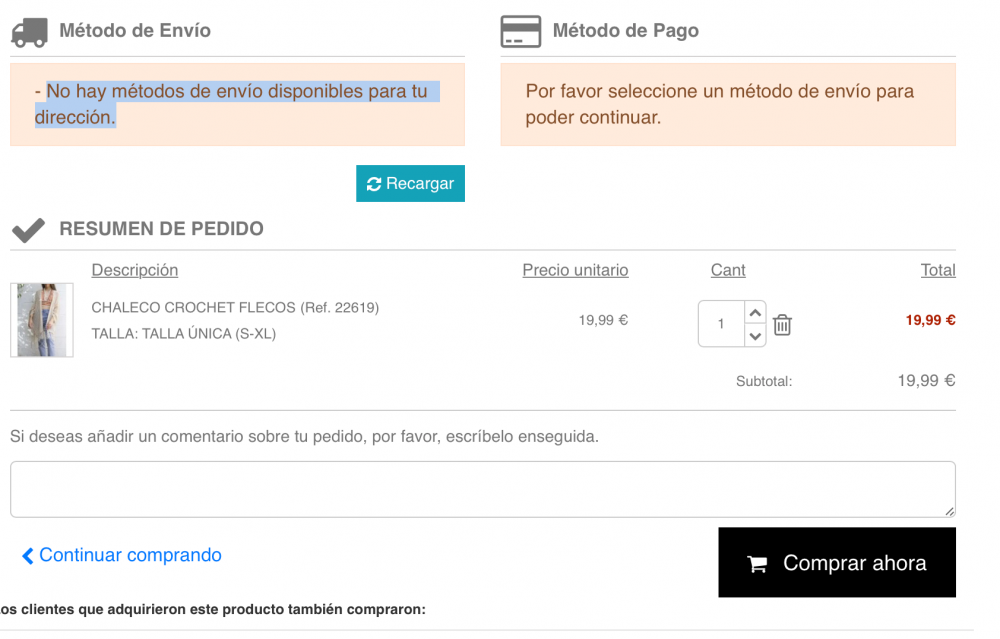Viewport: 1000px width, 639px height.
Task: Click the Precio unitario column header
Action: pos(575,270)
